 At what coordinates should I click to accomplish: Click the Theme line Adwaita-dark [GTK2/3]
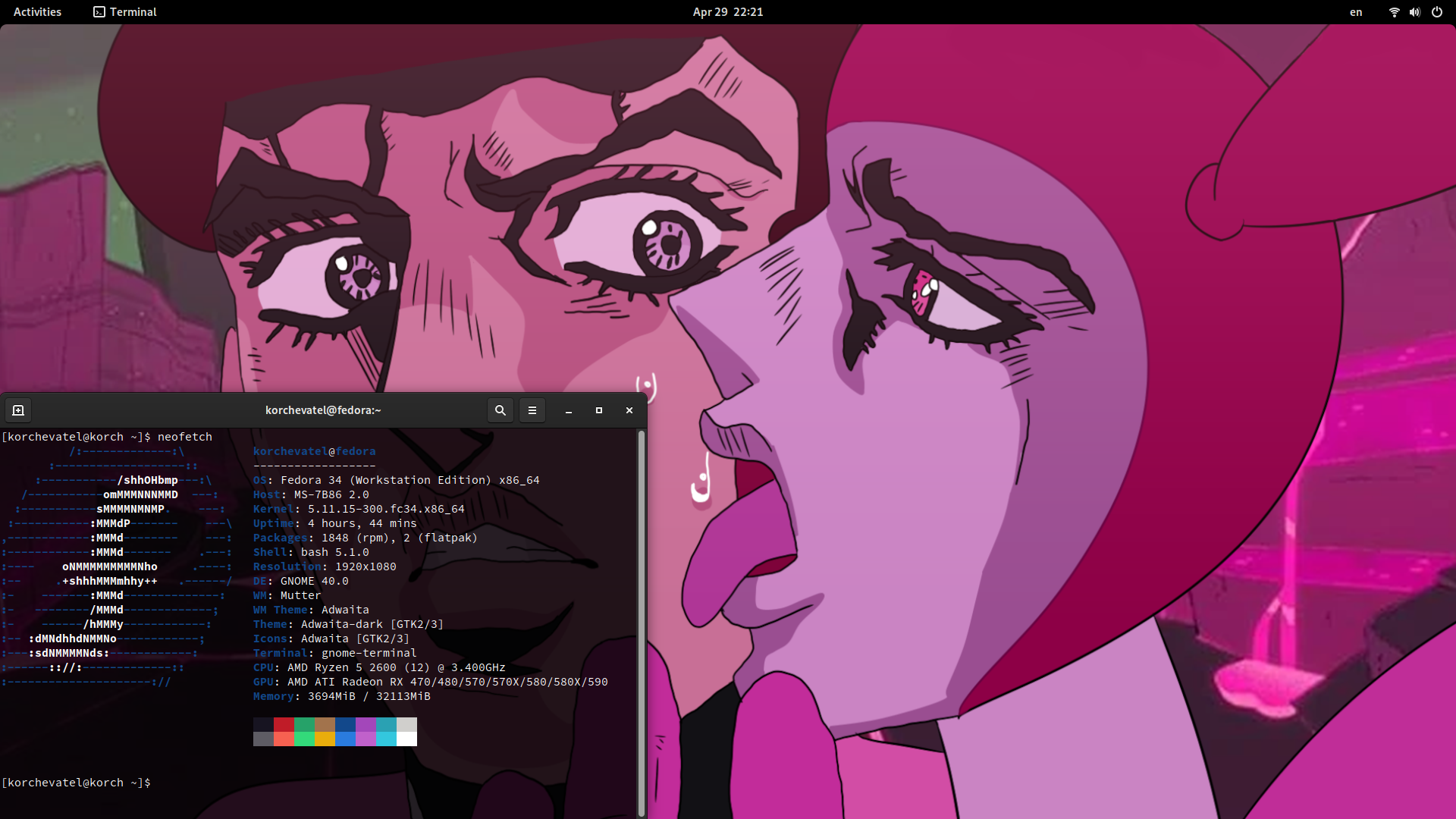[349, 624]
